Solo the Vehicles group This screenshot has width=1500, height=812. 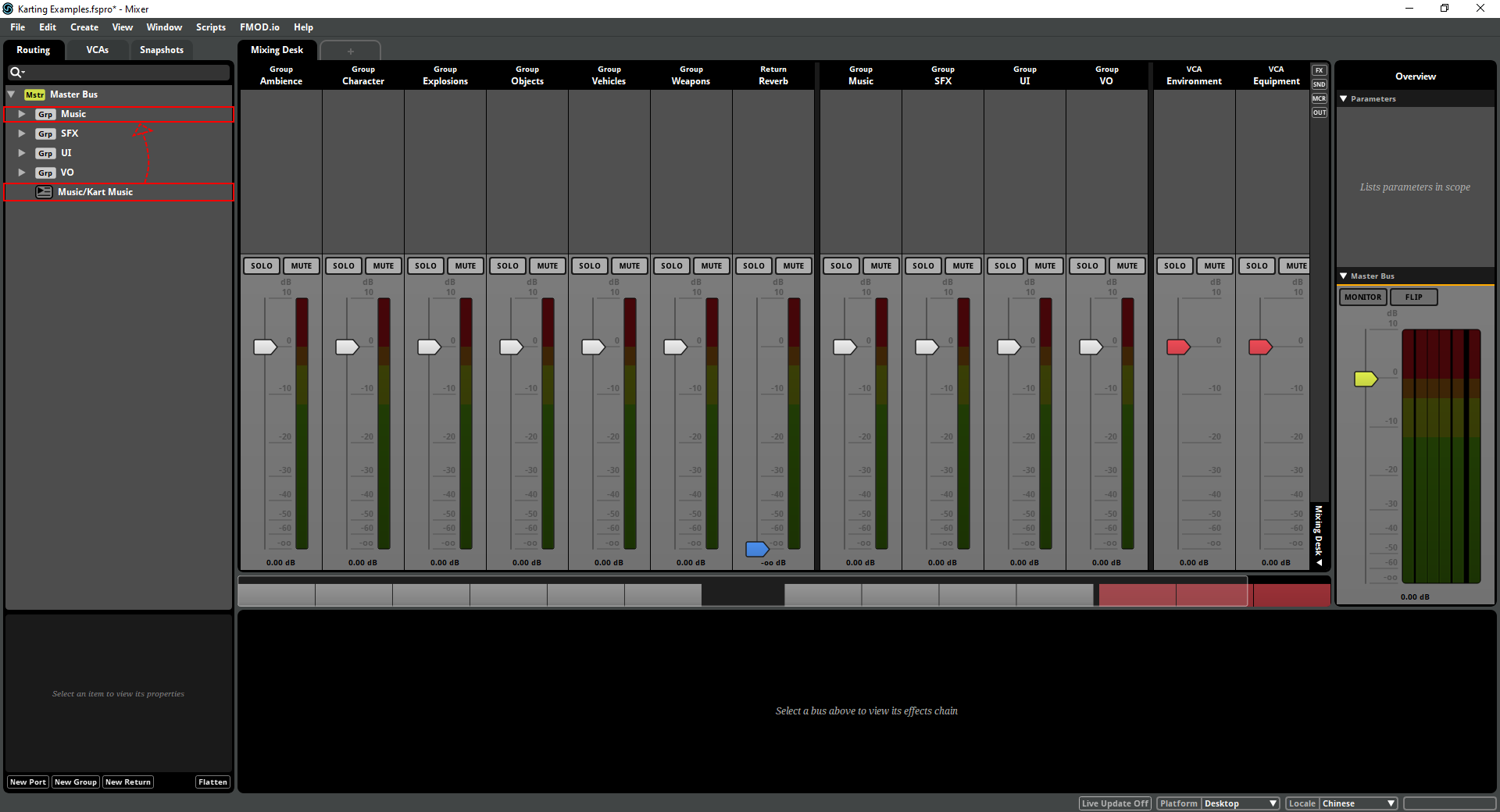tap(590, 265)
